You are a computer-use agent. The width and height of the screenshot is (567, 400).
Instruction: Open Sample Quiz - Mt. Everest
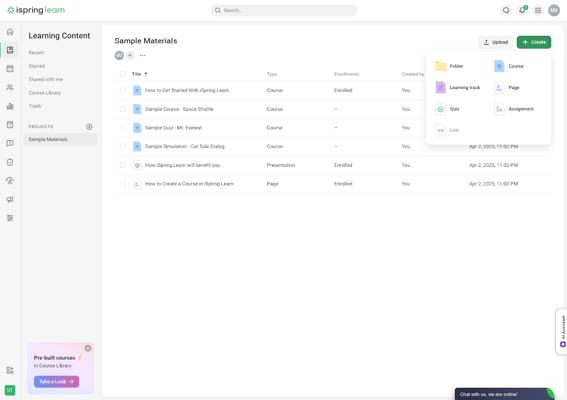(173, 128)
